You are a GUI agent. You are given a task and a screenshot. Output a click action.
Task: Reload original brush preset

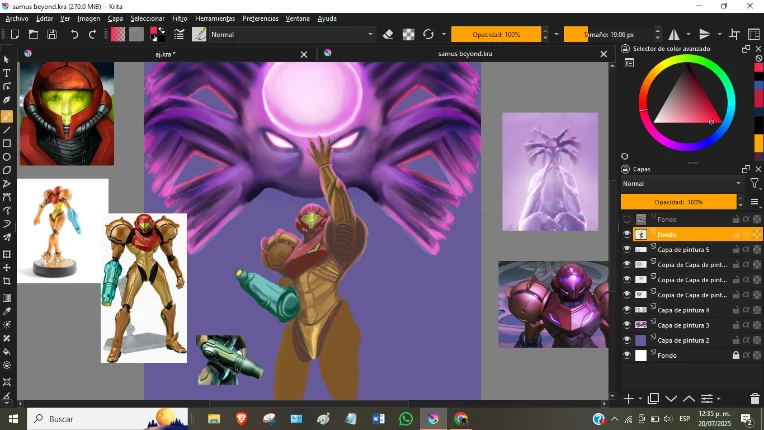(428, 35)
